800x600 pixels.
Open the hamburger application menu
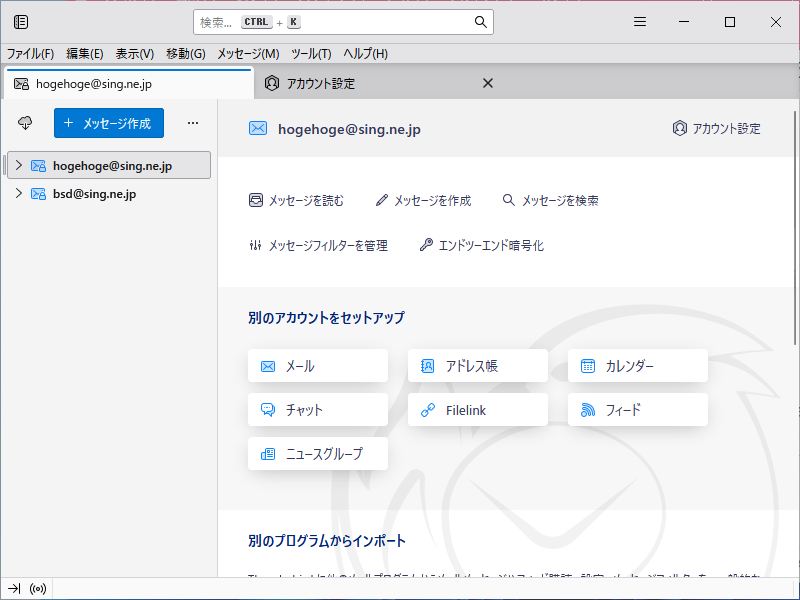pyautogui.click(x=640, y=22)
